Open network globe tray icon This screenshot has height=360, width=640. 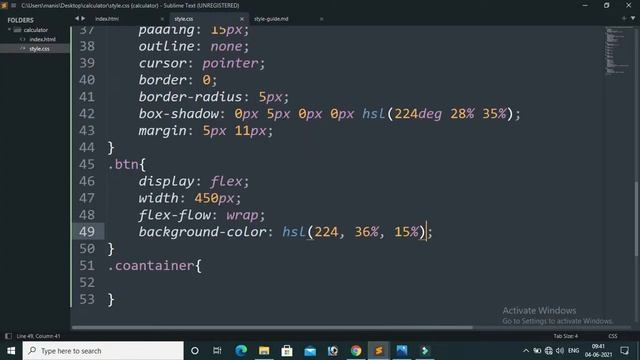549,351
